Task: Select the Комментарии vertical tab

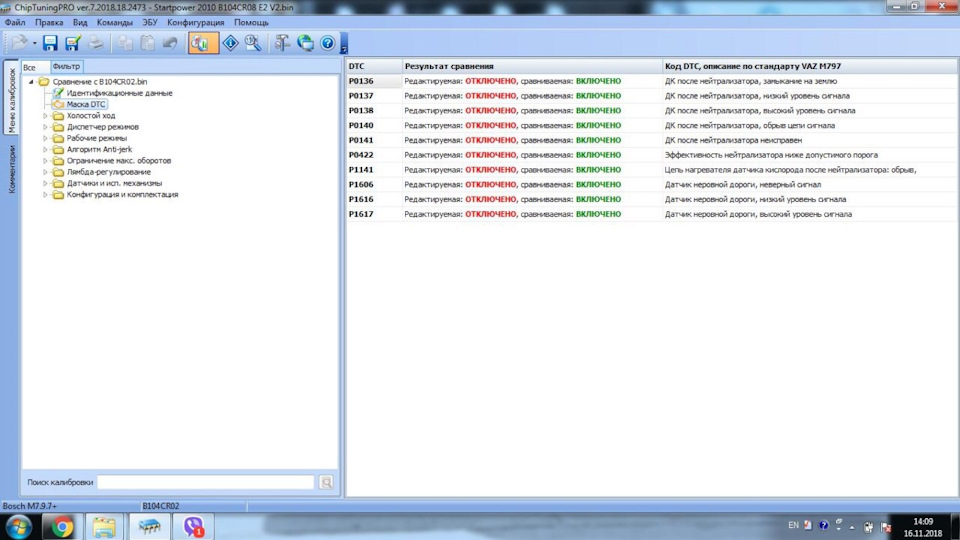Action: pyautogui.click(x=11, y=170)
